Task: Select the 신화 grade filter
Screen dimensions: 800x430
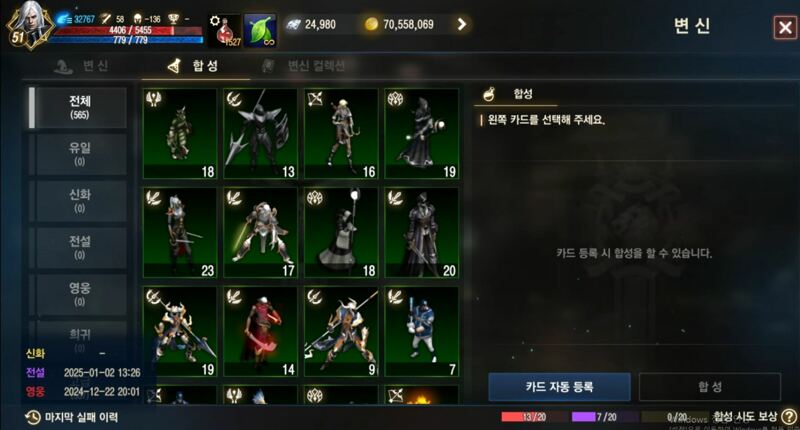Action: (x=80, y=200)
